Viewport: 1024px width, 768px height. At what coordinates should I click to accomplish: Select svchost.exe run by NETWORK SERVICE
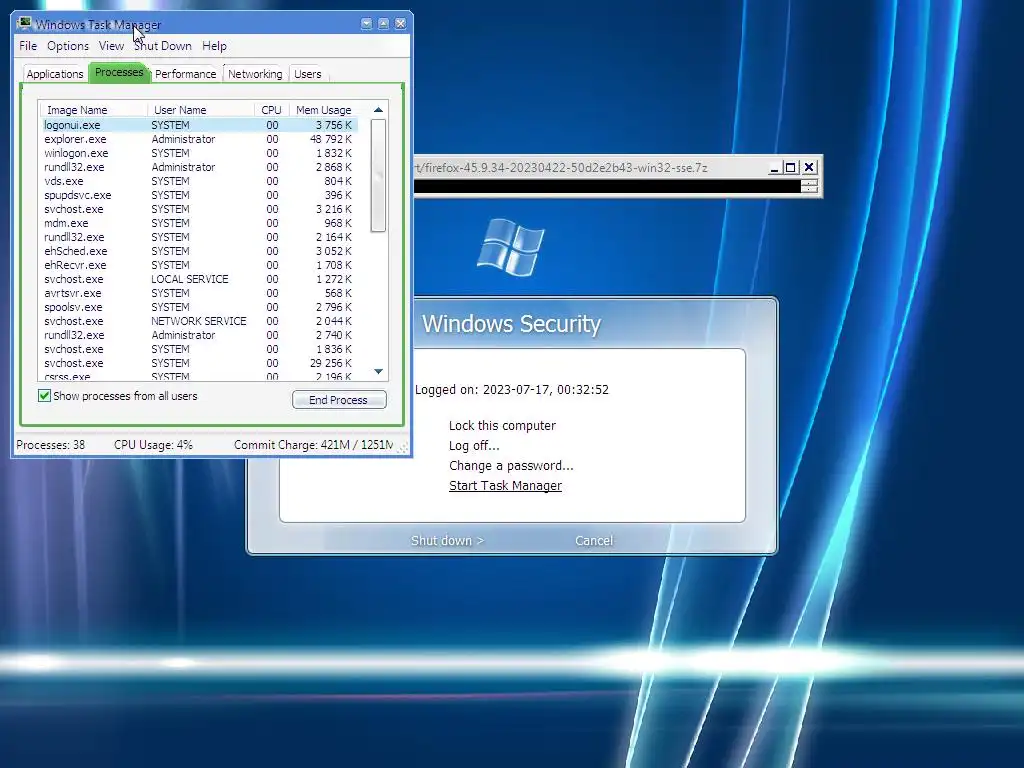pos(199,321)
